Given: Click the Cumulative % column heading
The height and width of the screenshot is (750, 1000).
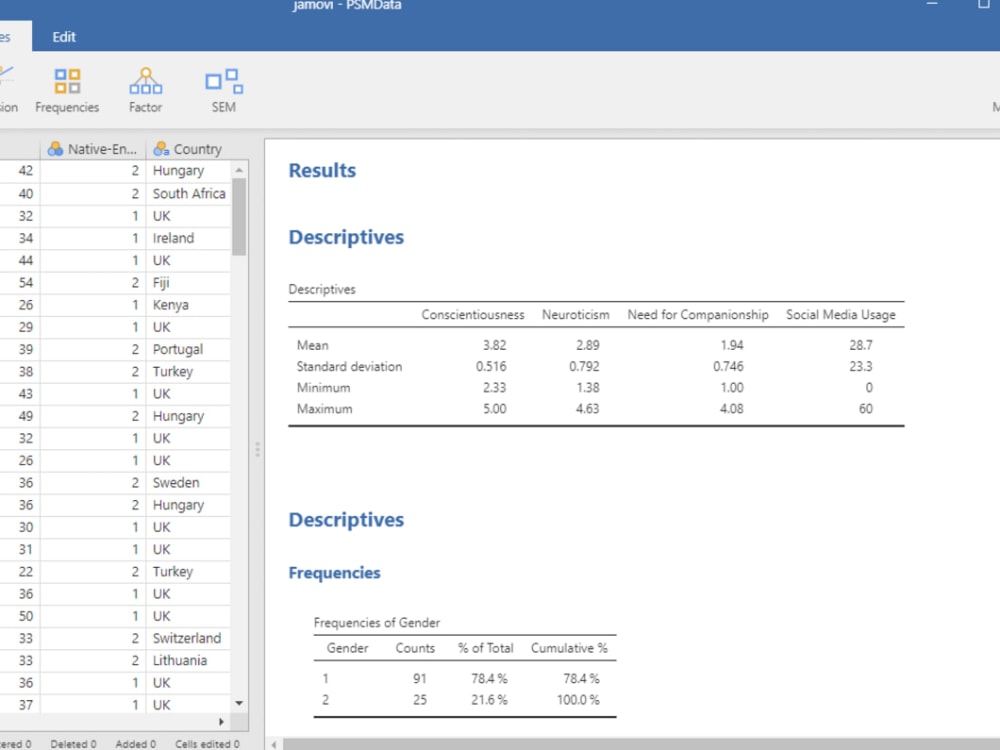Looking at the screenshot, I should (x=569, y=648).
